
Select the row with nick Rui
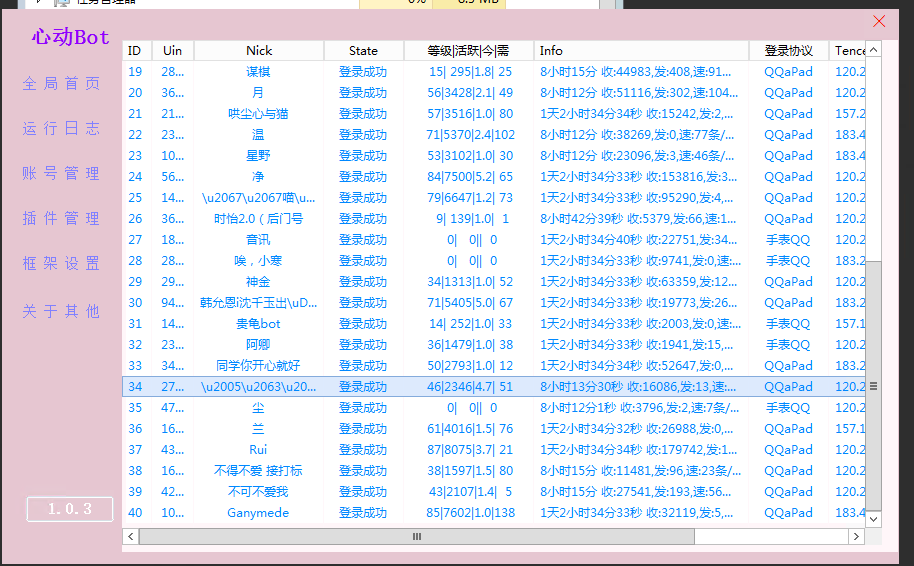pyautogui.click(x=258, y=450)
